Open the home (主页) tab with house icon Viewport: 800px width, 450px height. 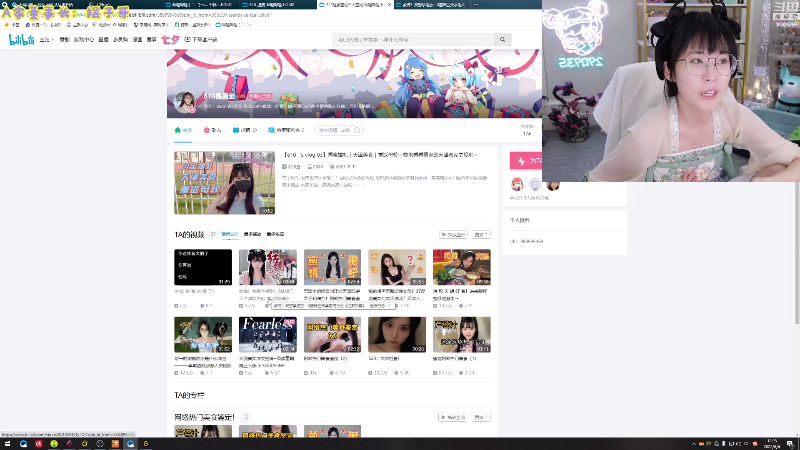click(183, 130)
